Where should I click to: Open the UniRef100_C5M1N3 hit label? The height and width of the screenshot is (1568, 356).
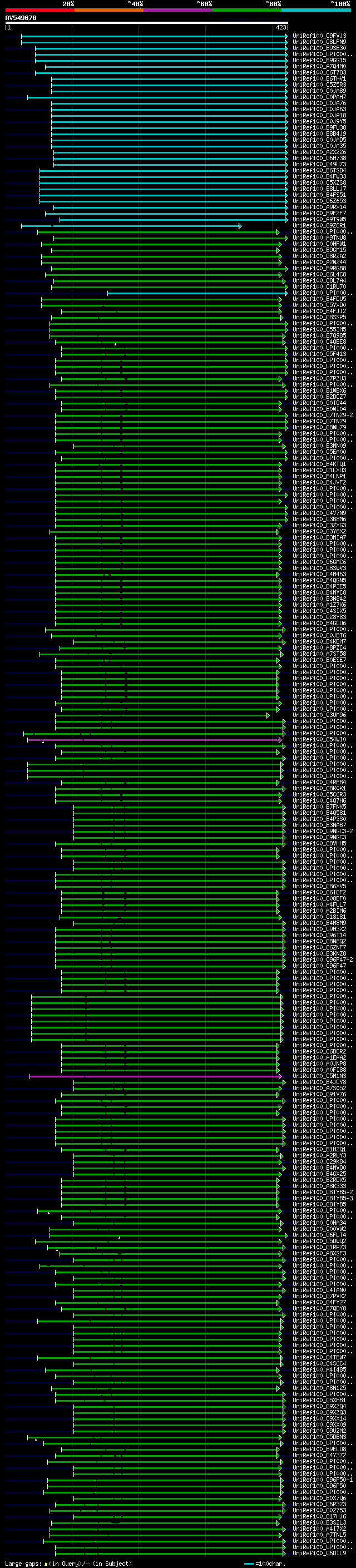click(319, 1076)
